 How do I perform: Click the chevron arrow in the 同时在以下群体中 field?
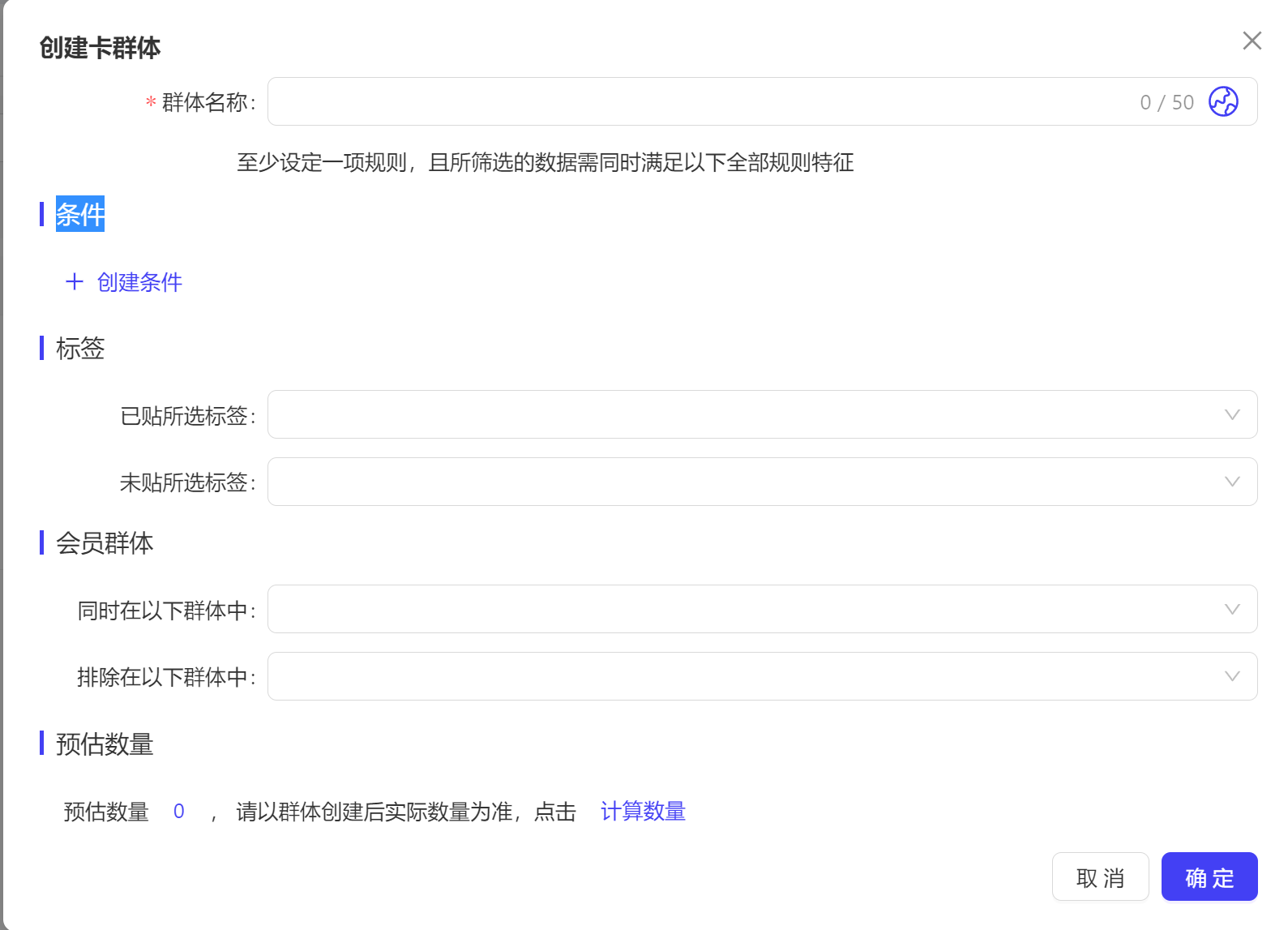1232,609
